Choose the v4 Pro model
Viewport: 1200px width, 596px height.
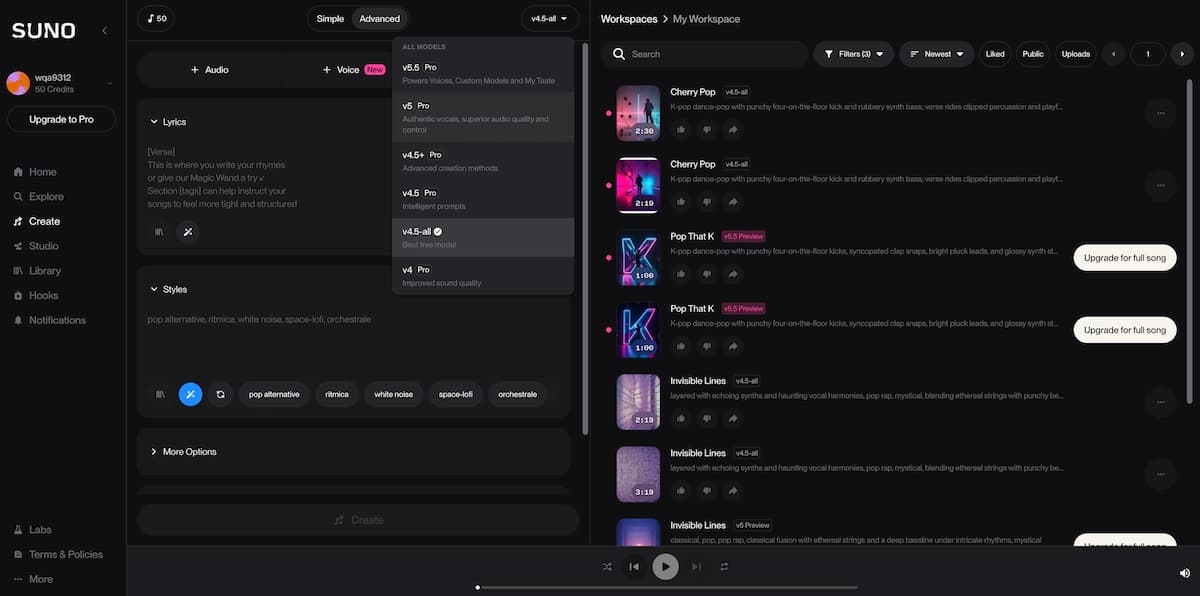(x=483, y=275)
